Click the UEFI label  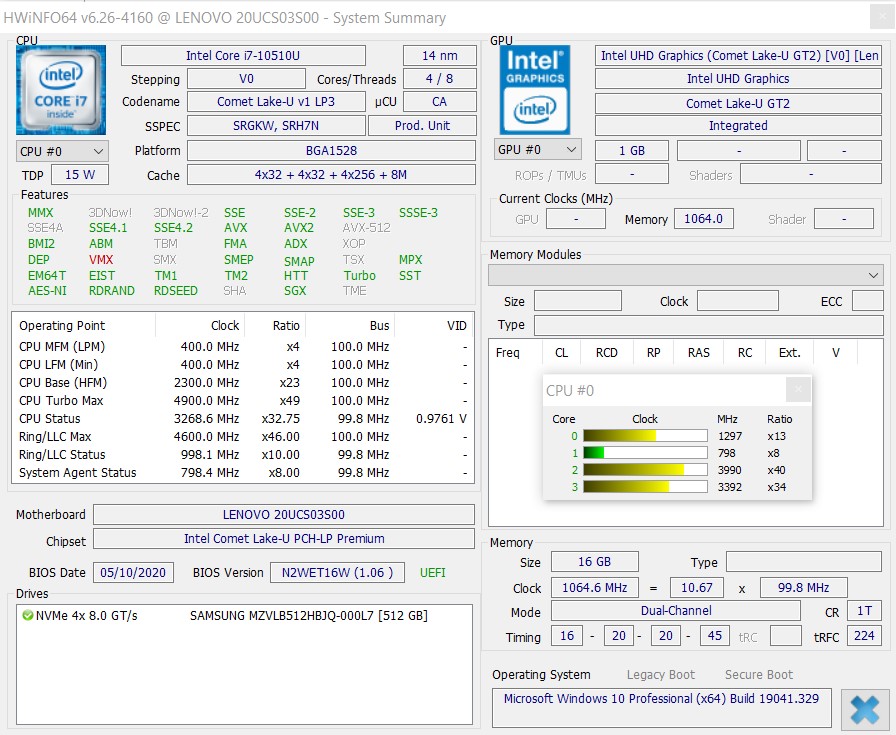[433, 573]
